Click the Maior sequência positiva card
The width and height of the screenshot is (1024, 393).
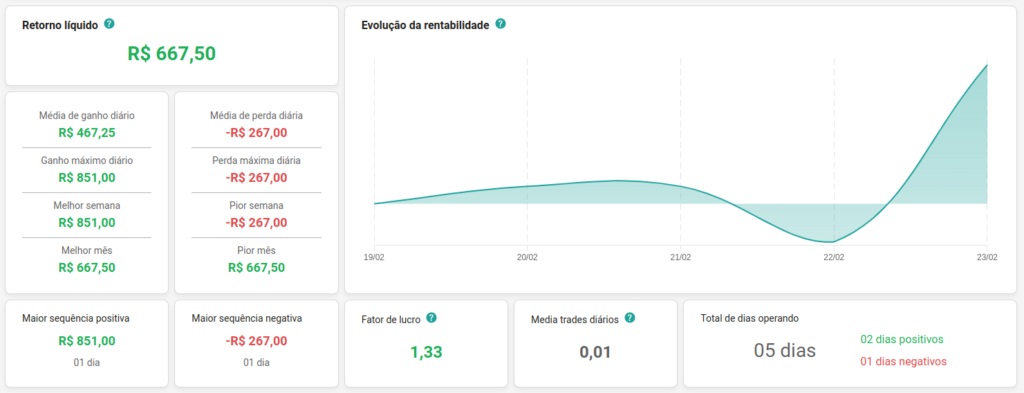coord(87,343)
